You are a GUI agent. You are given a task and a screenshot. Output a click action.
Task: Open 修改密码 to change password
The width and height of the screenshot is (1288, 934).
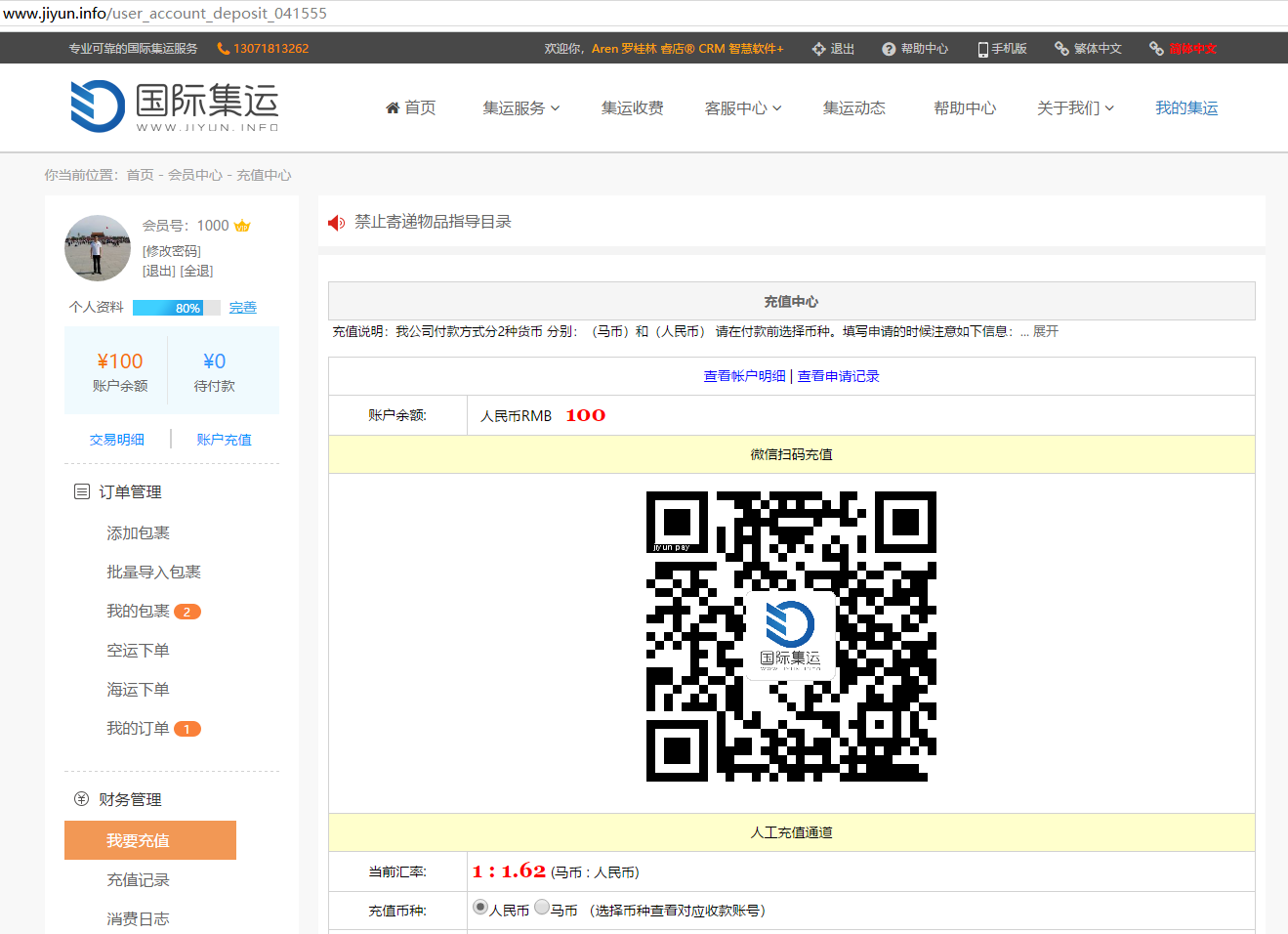(172, 250)
